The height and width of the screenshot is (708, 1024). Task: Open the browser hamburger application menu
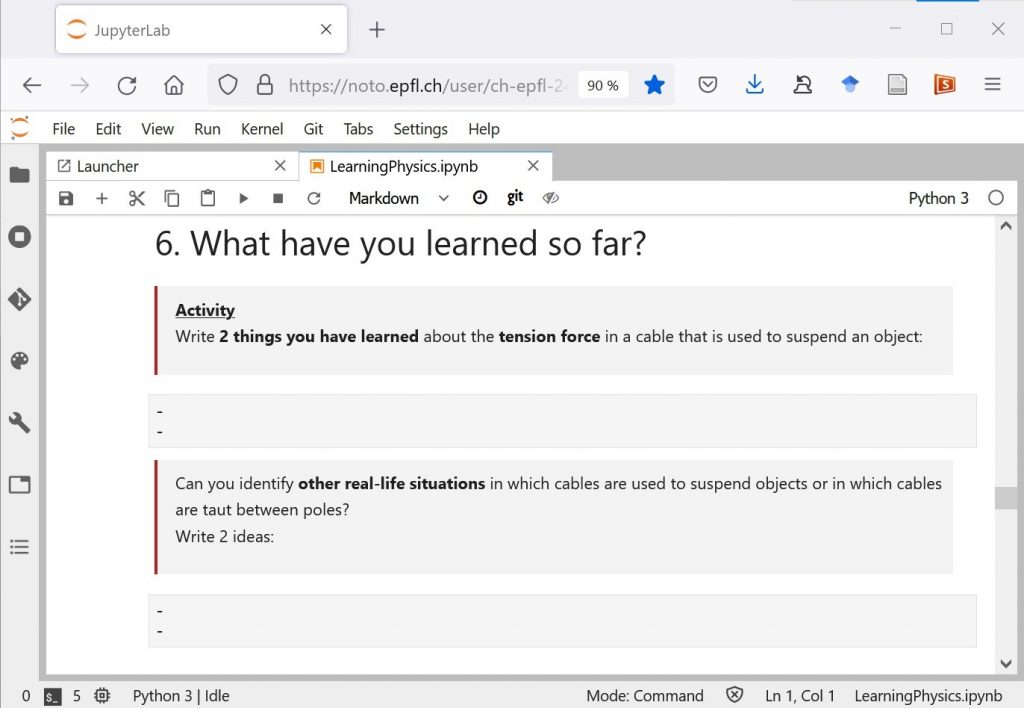[x=992, y=85]
